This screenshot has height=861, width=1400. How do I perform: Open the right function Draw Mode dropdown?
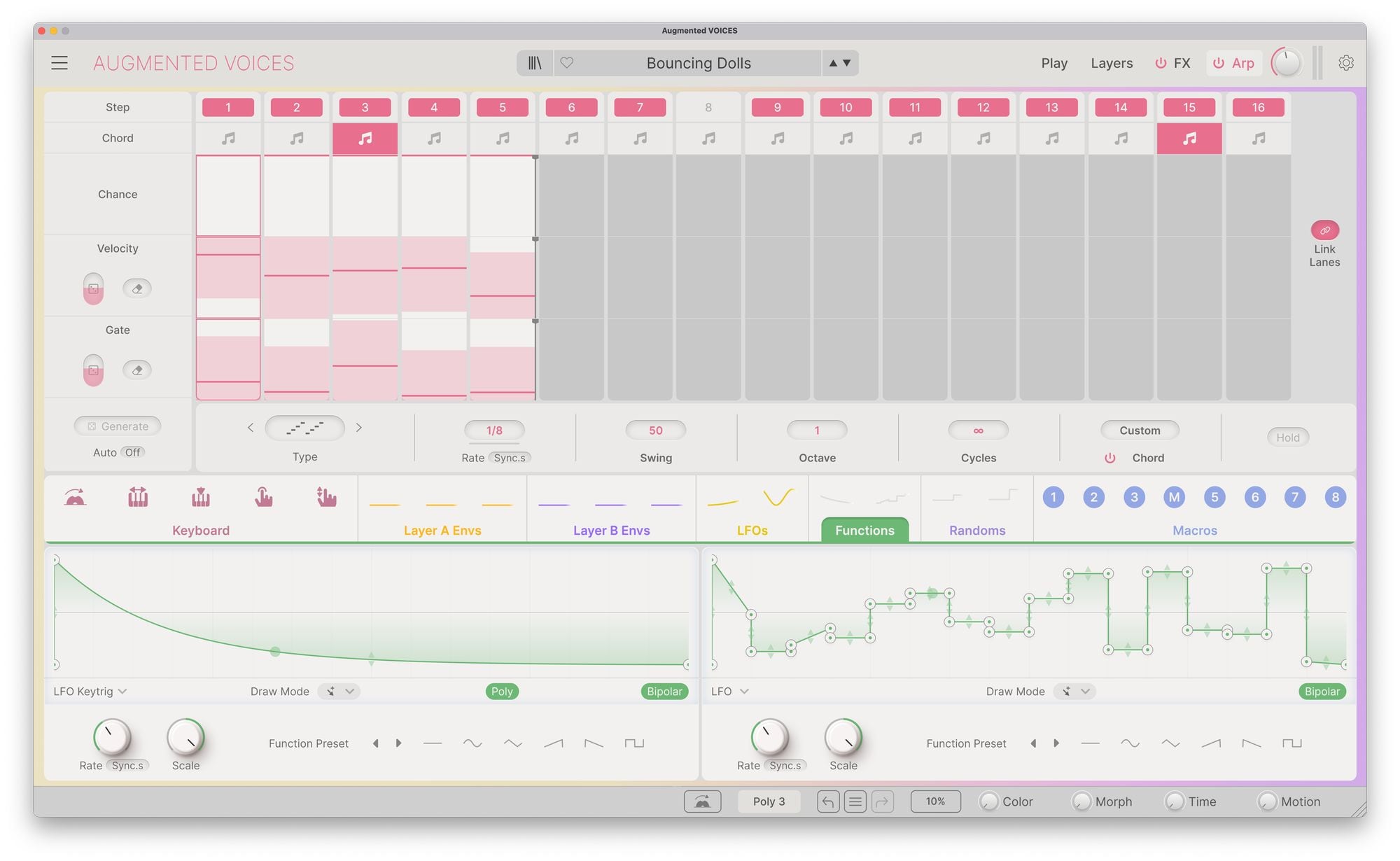click(x=1074, y=692)
